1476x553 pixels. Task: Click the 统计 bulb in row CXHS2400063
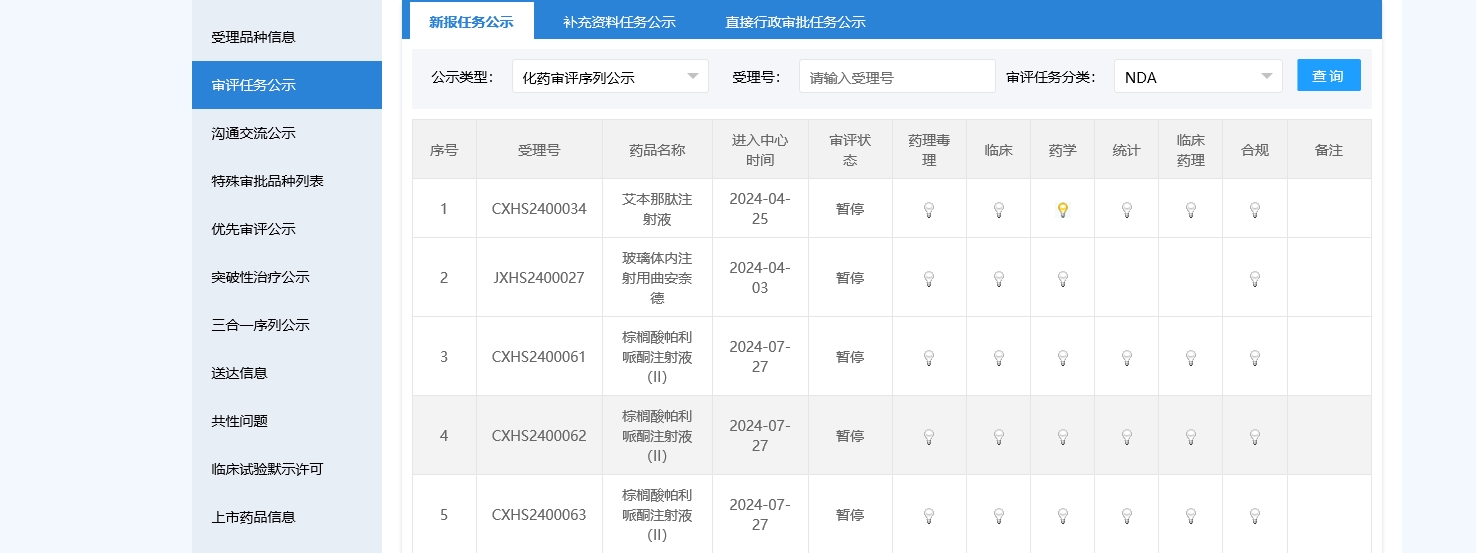(x=1127, y=516)
